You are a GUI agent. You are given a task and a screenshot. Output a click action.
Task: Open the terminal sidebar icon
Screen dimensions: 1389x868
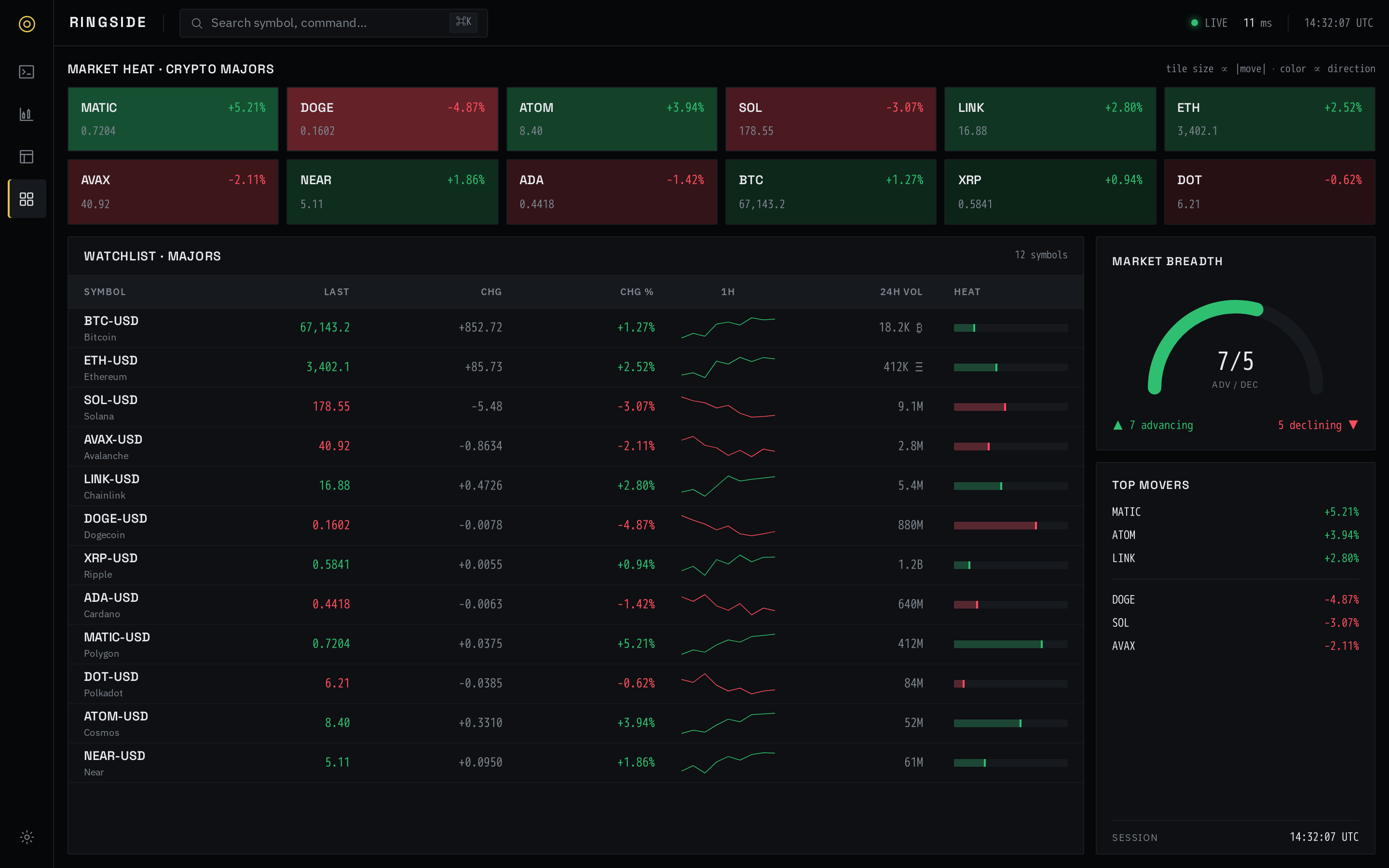coord(27,72)
